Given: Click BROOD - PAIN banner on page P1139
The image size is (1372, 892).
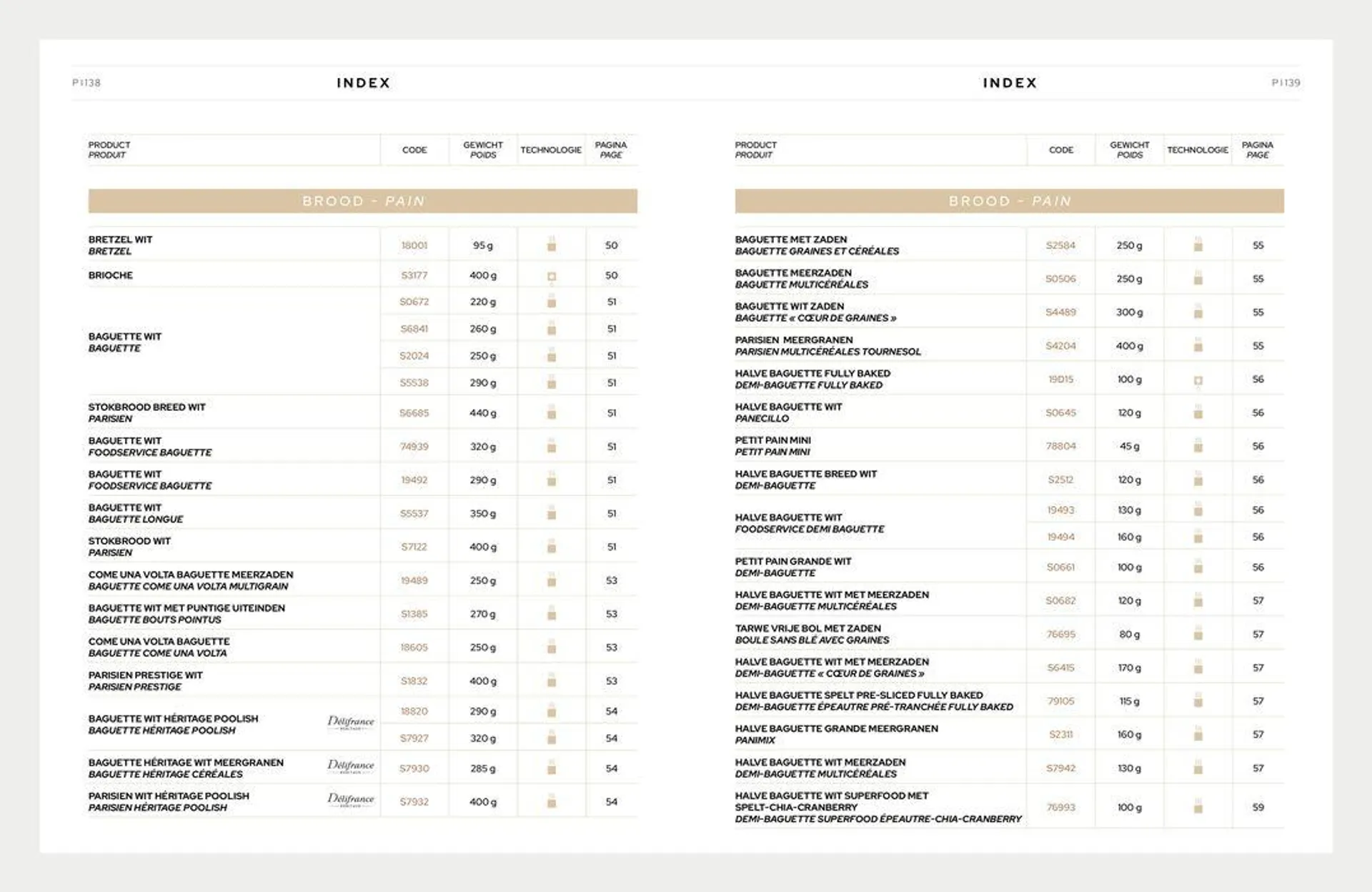Looking at the screenshot, I should coord(1010,201).
